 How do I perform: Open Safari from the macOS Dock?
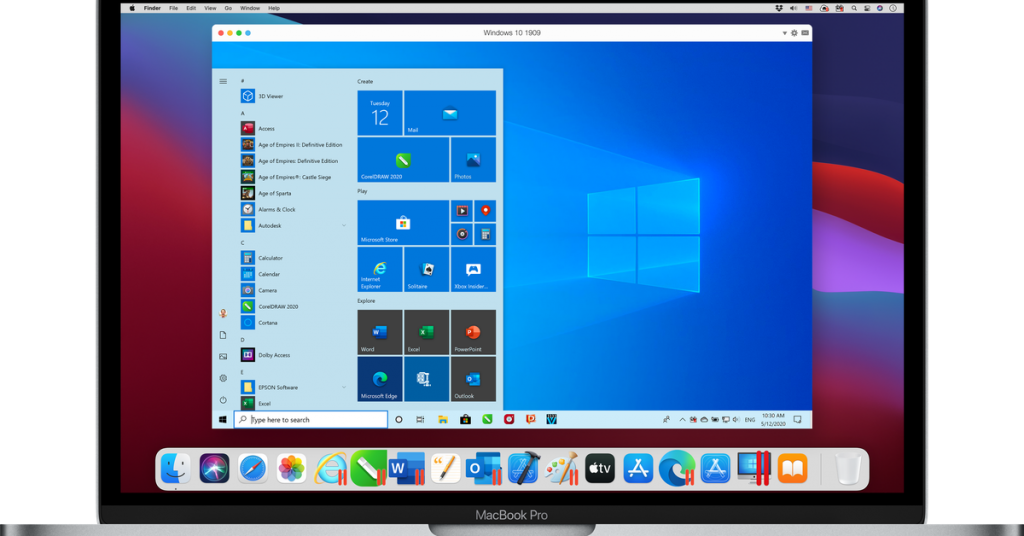point(252,468)
